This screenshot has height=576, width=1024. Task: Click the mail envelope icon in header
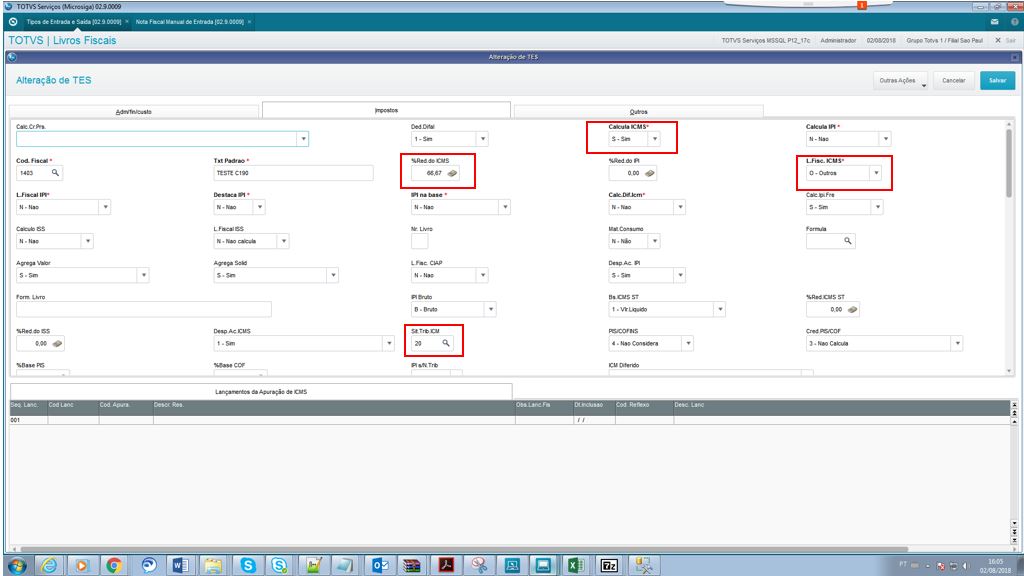995,22
